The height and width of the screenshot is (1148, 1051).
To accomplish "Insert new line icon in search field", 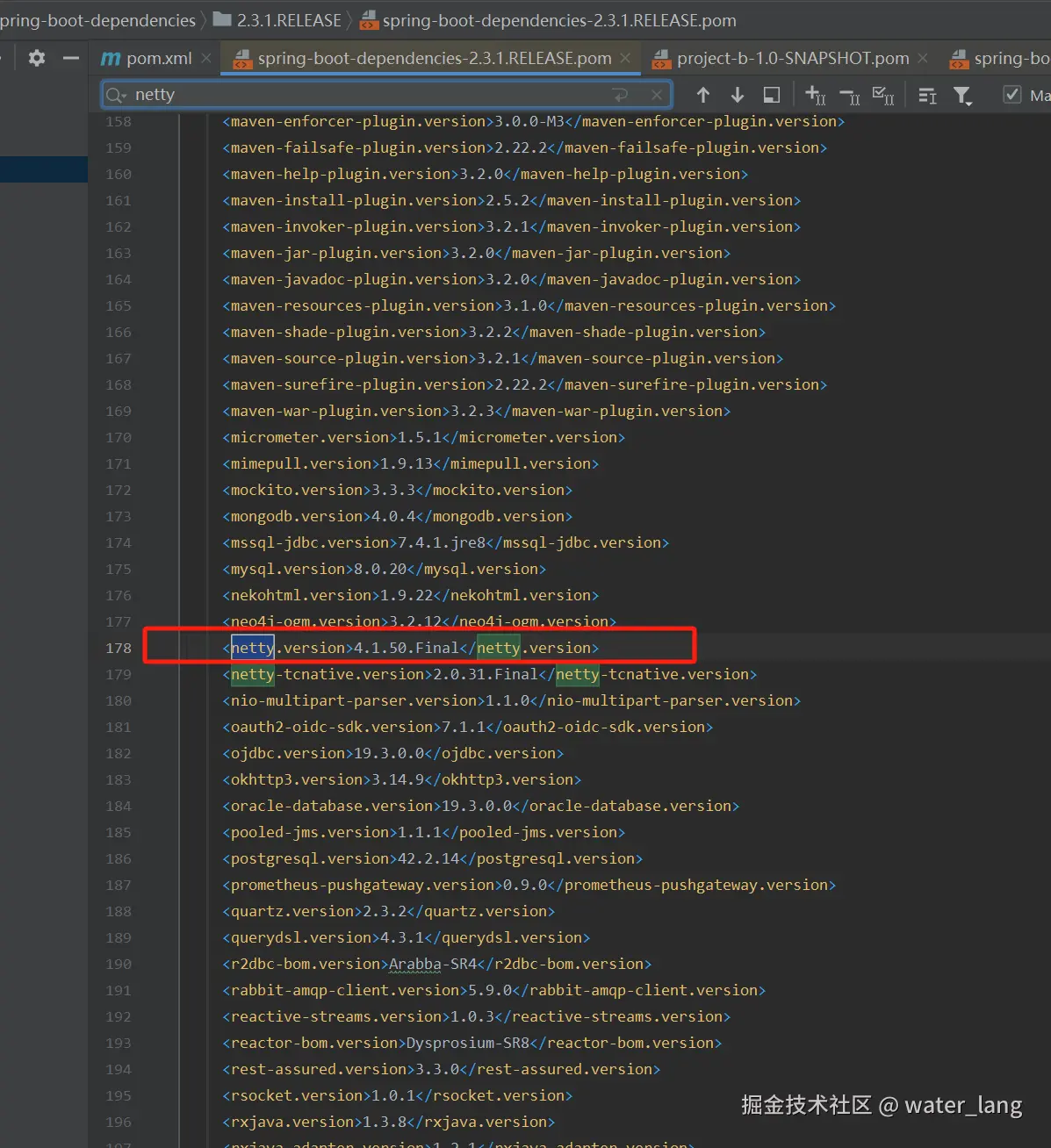I will (620, 94).
